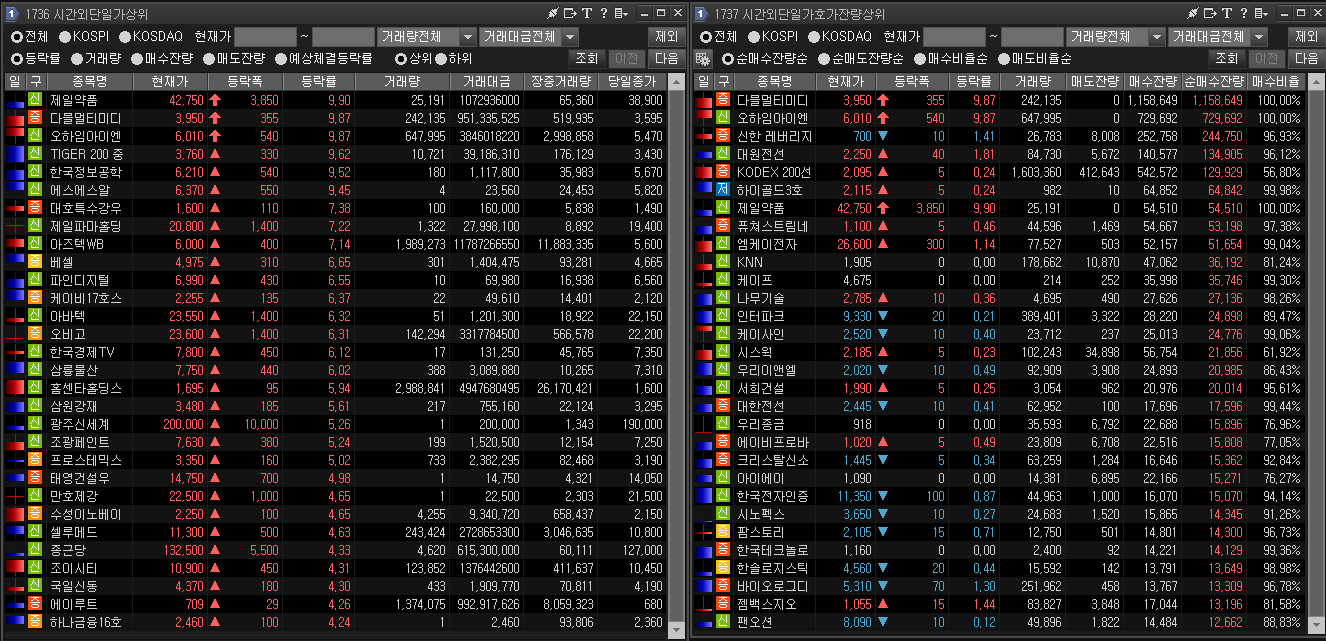This screenshot has height=641, width=1326.
Task: Click orange 증 marker on 퓨쳐스트림네 row
Action: click(723, 226)
